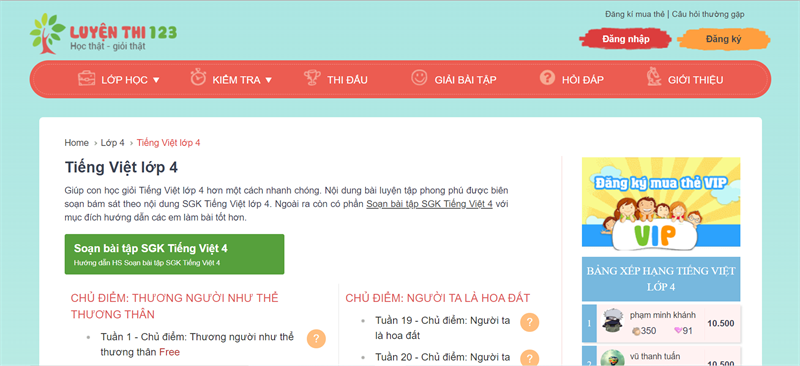Click the Tiếng Việt lớp 4 page title

121,167
